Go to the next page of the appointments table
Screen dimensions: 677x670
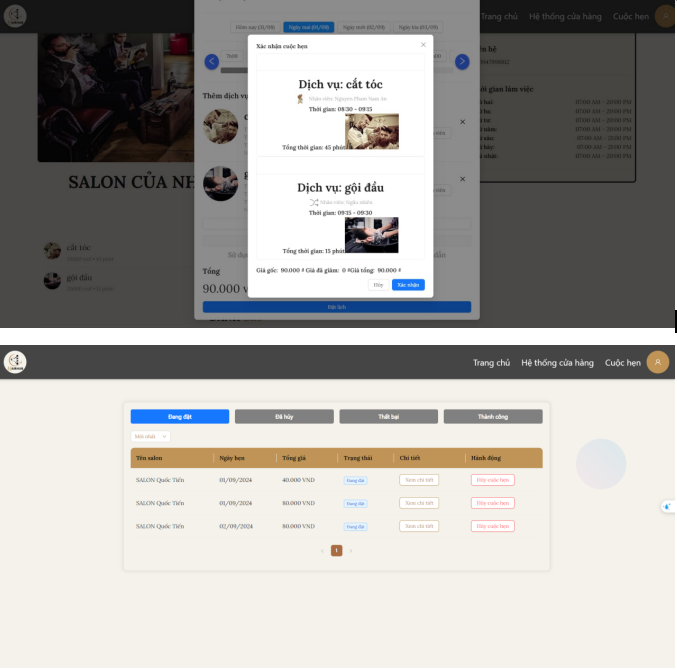[351, 551]
